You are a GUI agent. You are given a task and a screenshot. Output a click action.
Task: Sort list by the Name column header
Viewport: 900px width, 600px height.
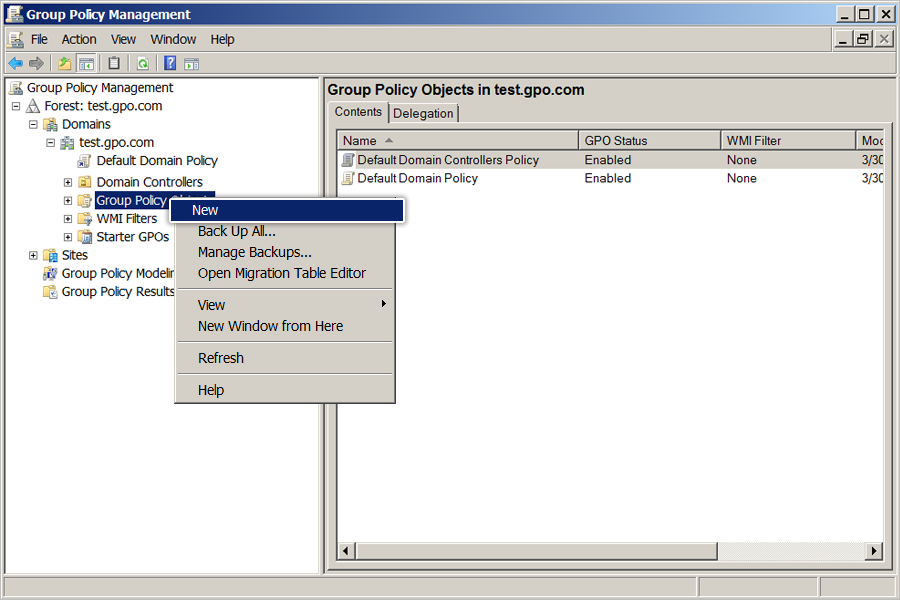pyautogui.click(x=458, y=141)
